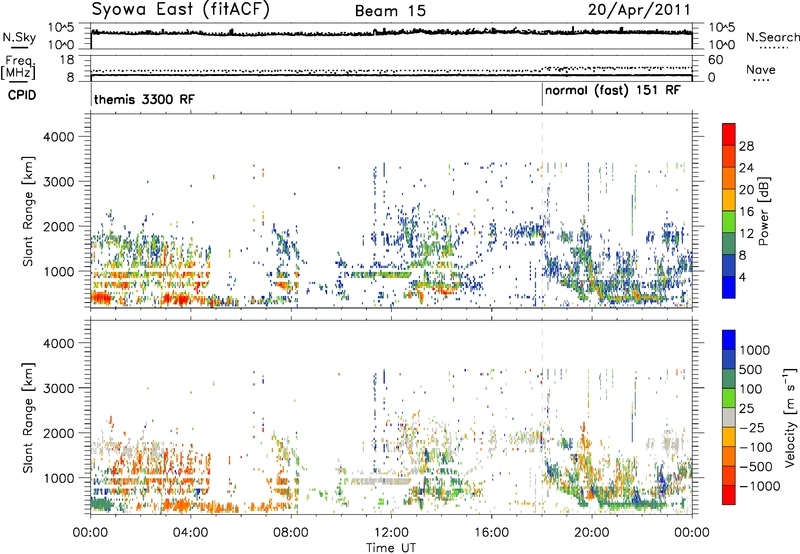Click Velocity colorbar segment between -100 and -500
The height and width of the screenshot is (554, 800).
click(x=729, y=456)
